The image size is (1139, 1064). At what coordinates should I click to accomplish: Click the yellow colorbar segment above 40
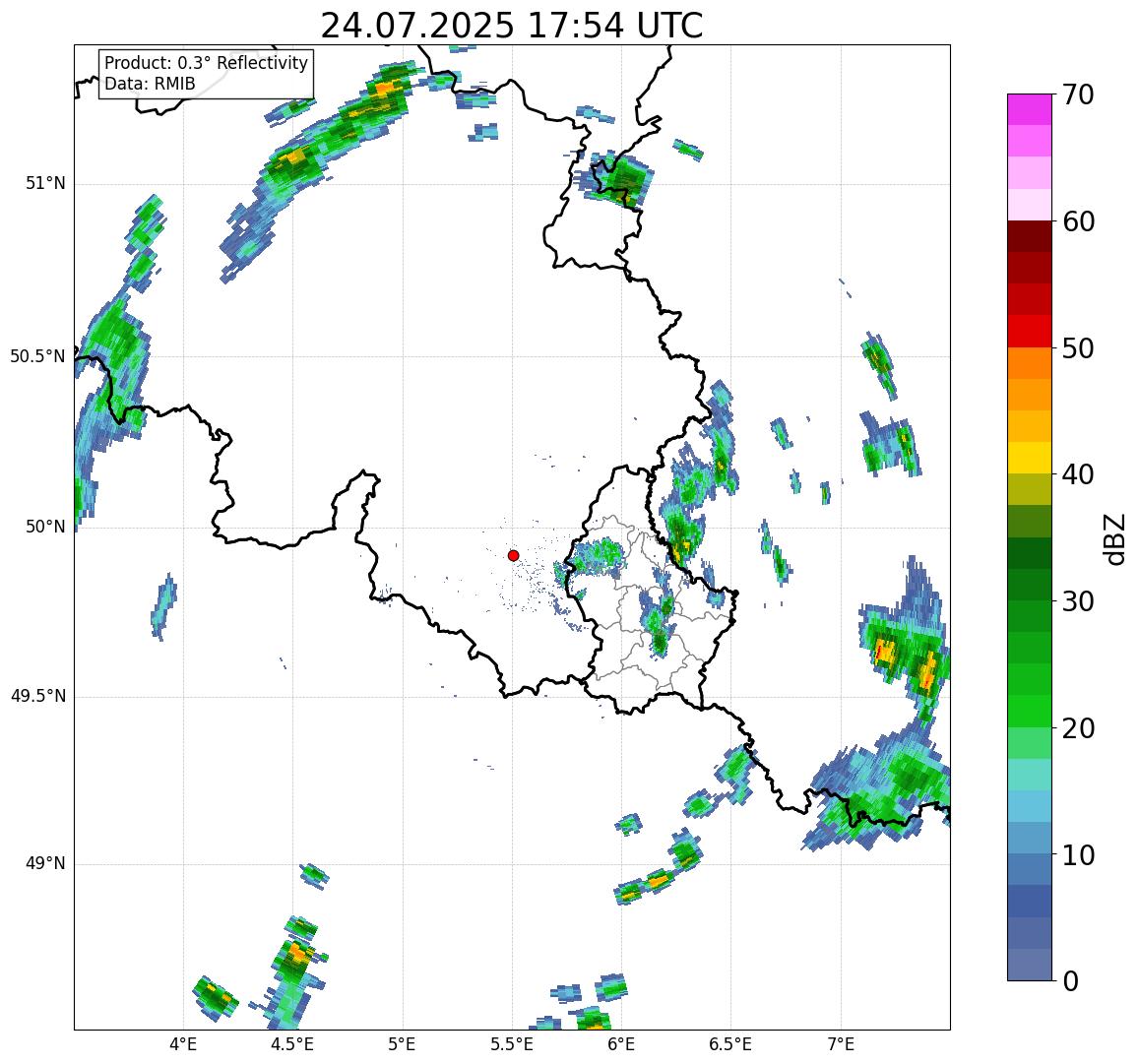[x=1030, y=459]
